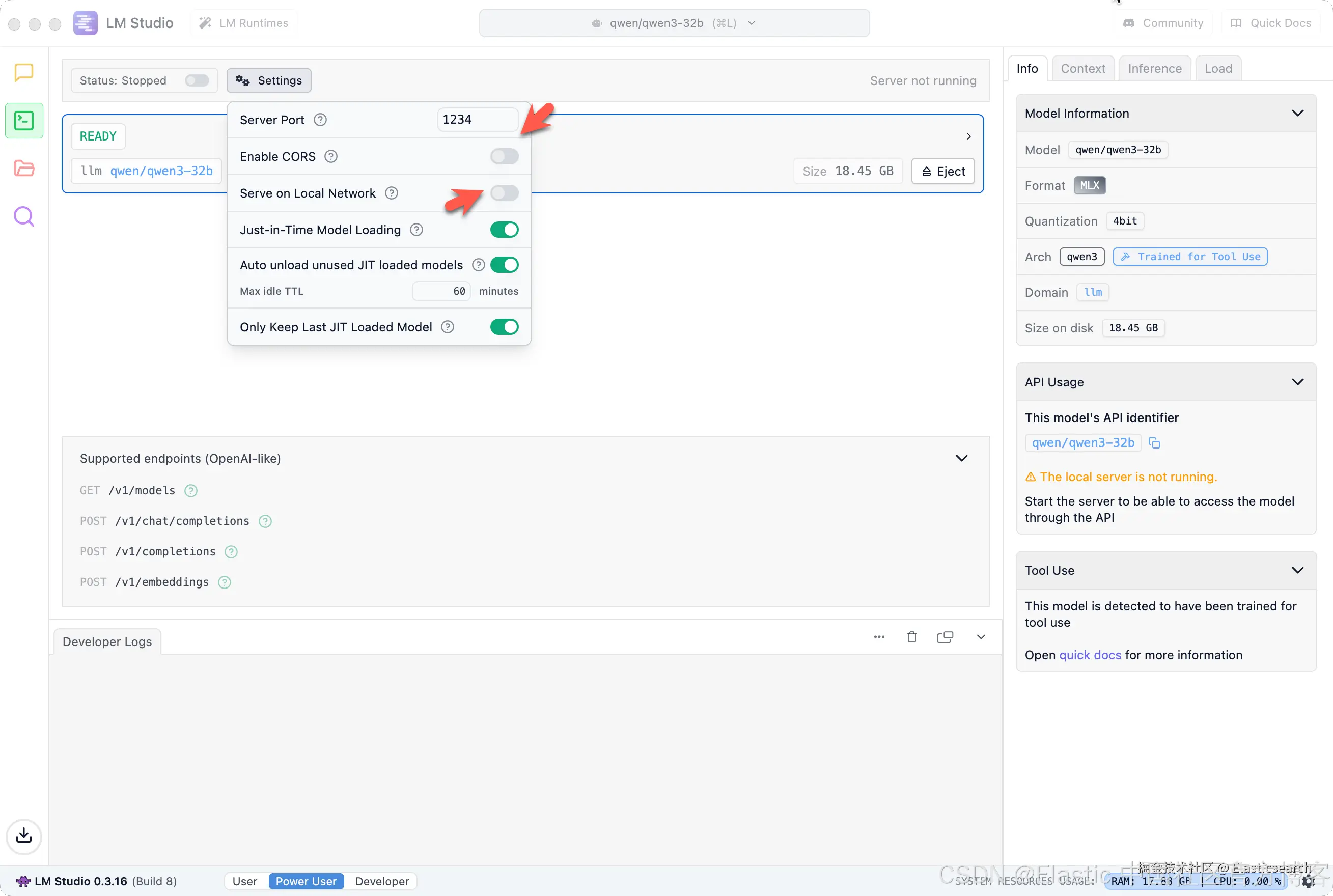Toggle server Status switch on
This screenshot has height=896, width=1333.
tap(197, 80)
